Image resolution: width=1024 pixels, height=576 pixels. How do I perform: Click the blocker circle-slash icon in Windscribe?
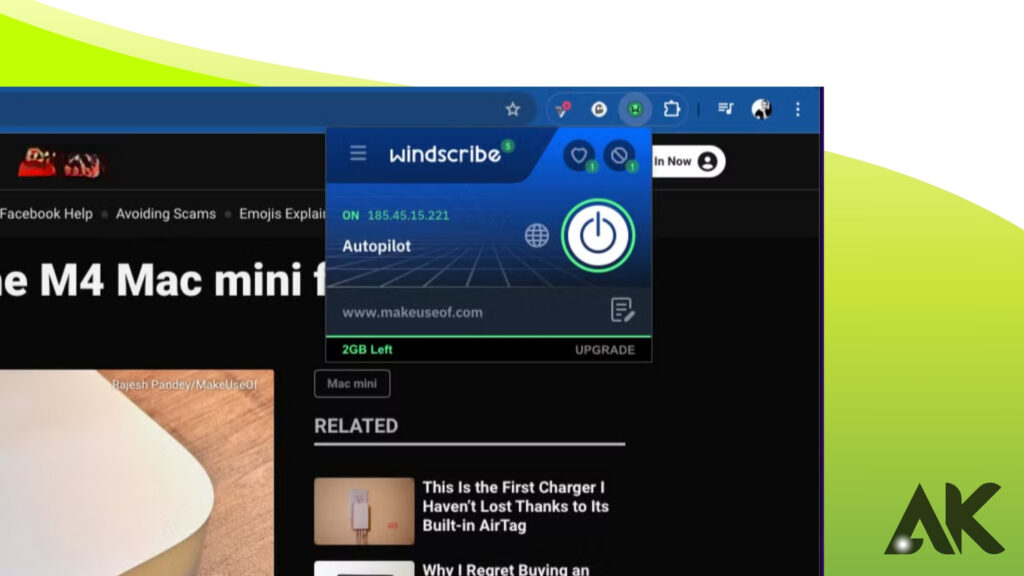619,156
